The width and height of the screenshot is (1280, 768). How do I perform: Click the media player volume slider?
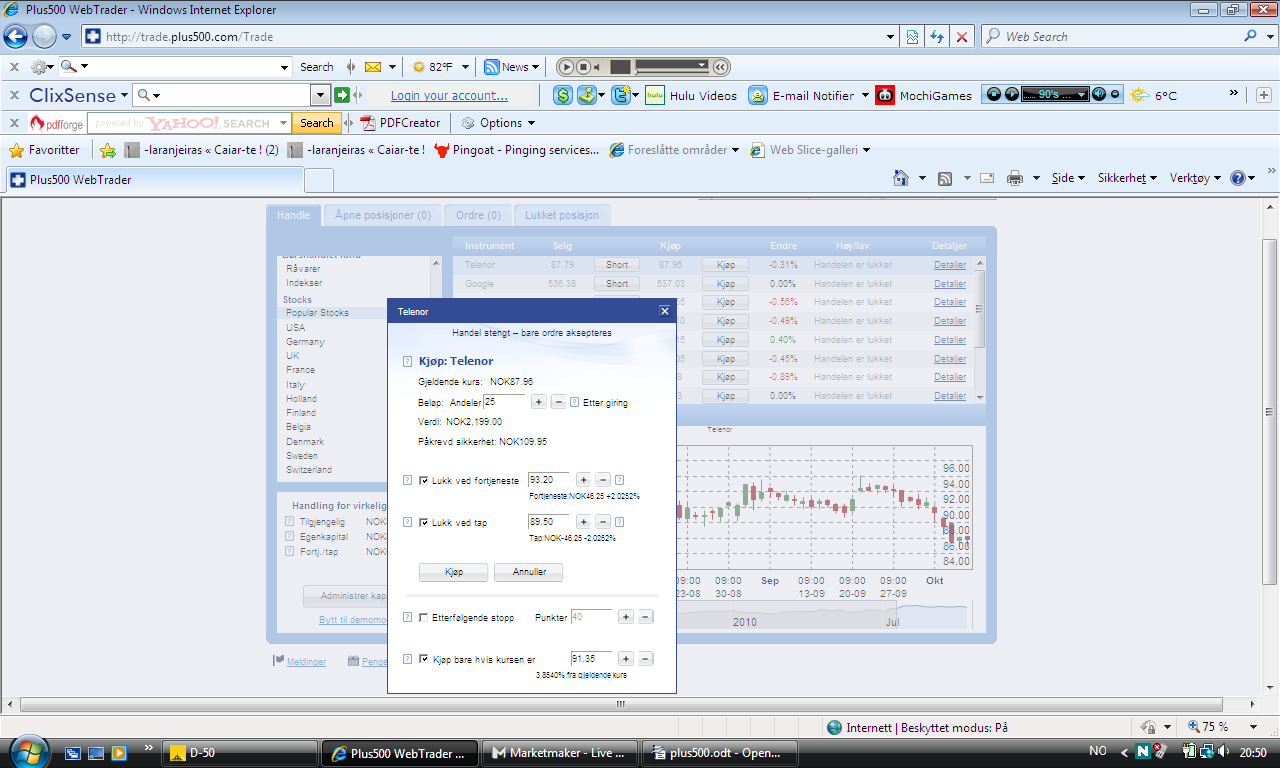[672, 65]
